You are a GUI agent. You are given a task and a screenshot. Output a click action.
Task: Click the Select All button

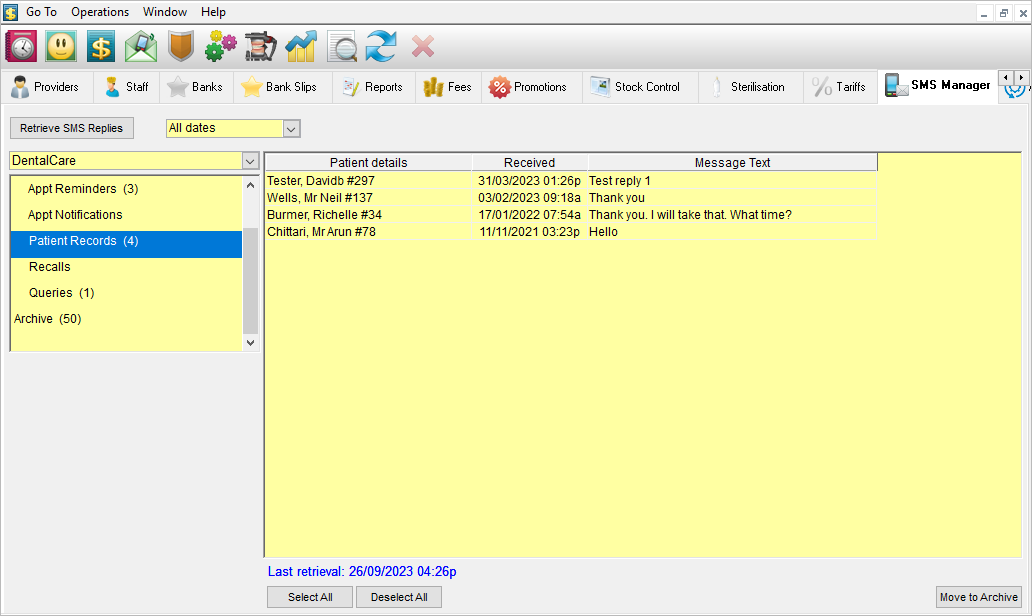(310, 597)
